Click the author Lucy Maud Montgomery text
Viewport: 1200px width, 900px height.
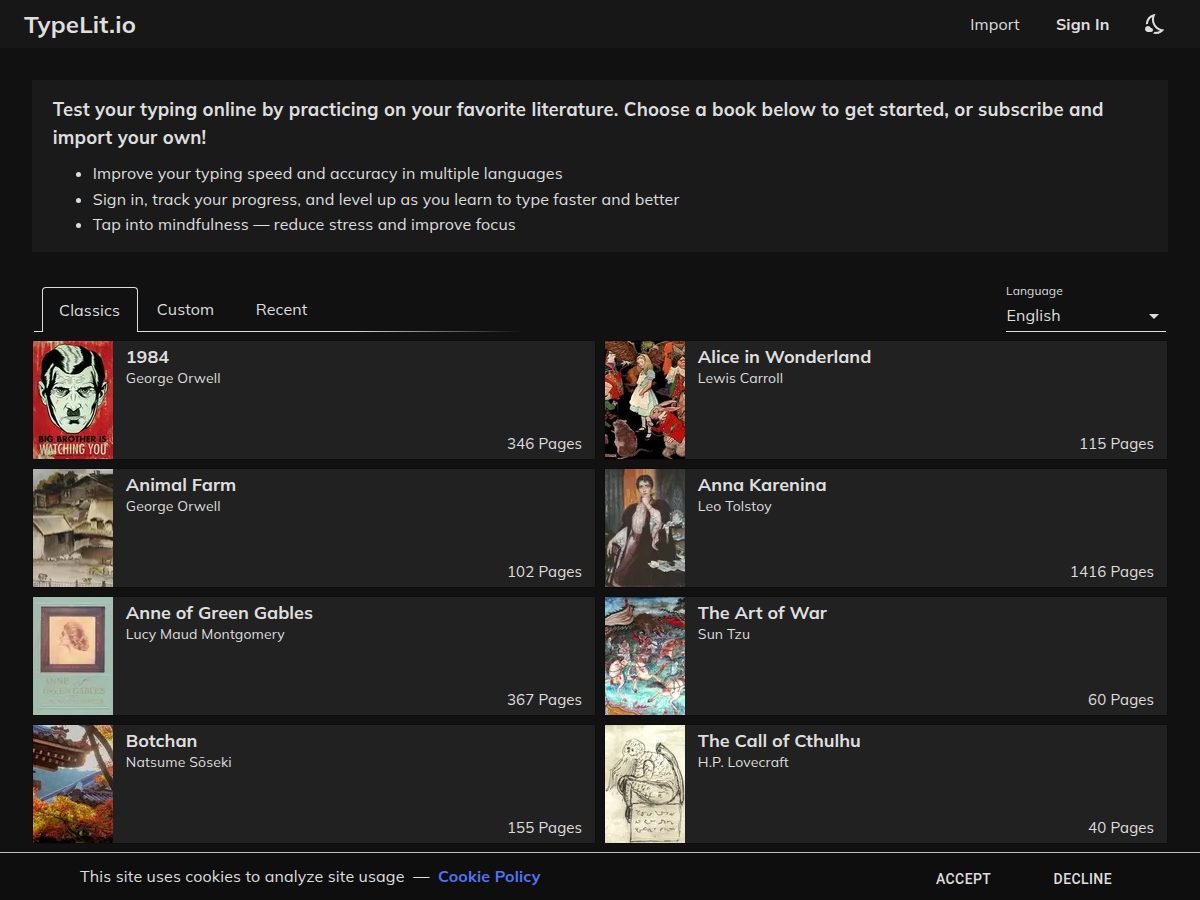coord(205,634)
